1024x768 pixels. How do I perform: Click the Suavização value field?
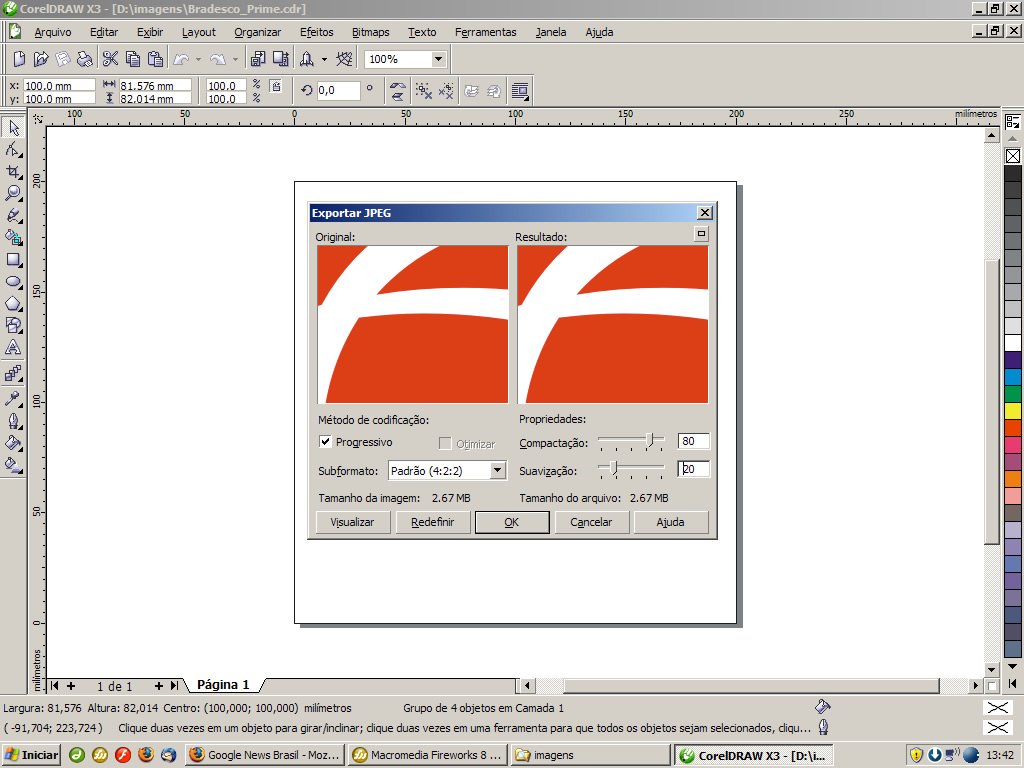click(x=694, y=469)
